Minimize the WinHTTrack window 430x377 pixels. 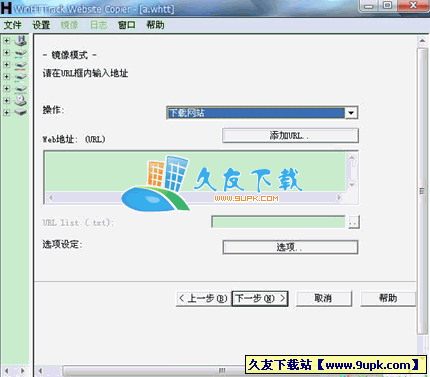click(x=369, y=6)
